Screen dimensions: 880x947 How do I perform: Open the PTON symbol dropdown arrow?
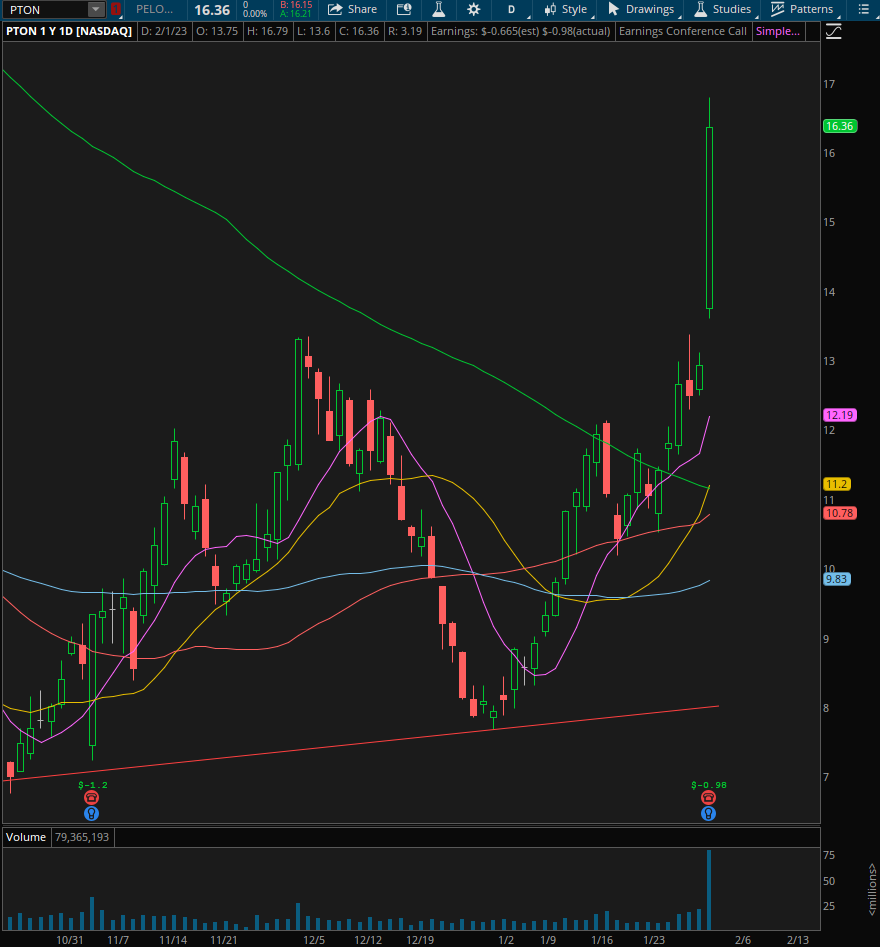95,10
